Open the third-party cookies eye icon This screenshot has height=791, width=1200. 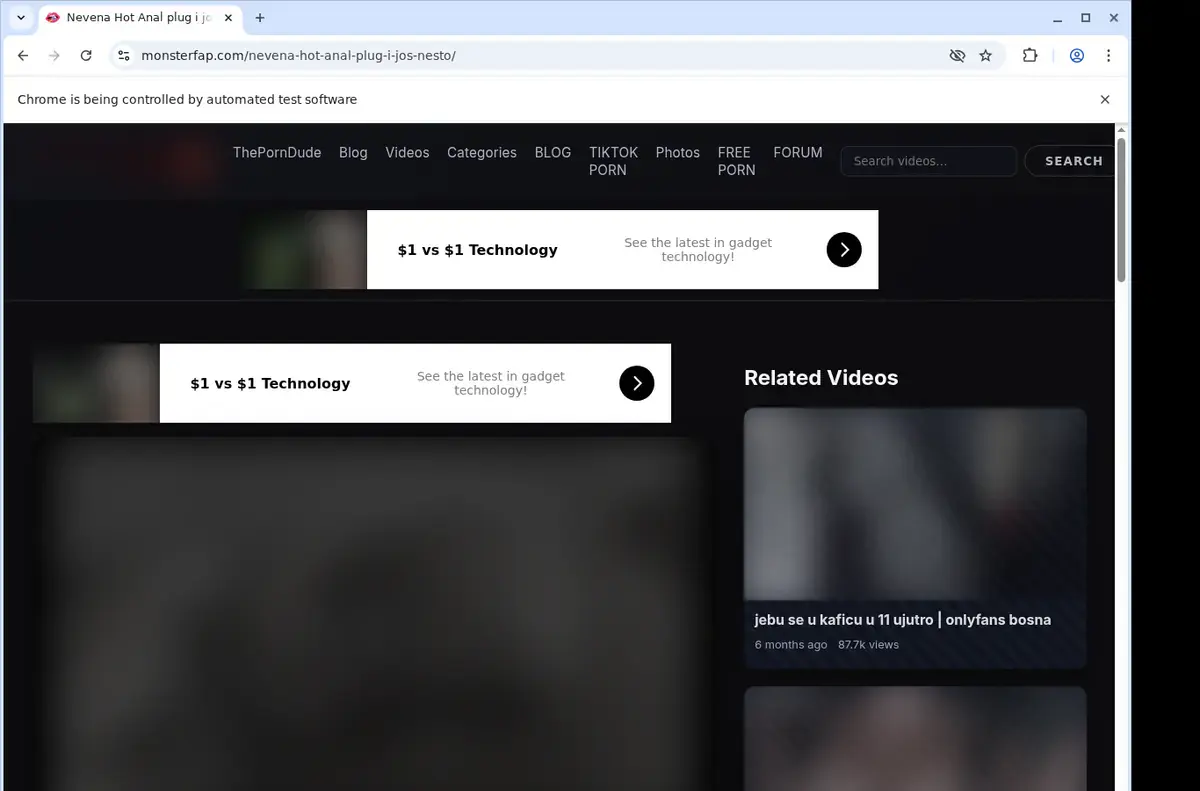[957, 56]
